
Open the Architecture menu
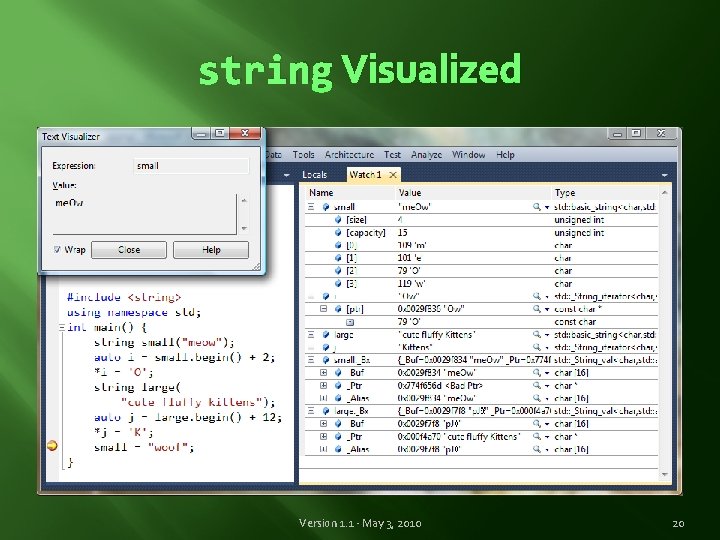349,155
